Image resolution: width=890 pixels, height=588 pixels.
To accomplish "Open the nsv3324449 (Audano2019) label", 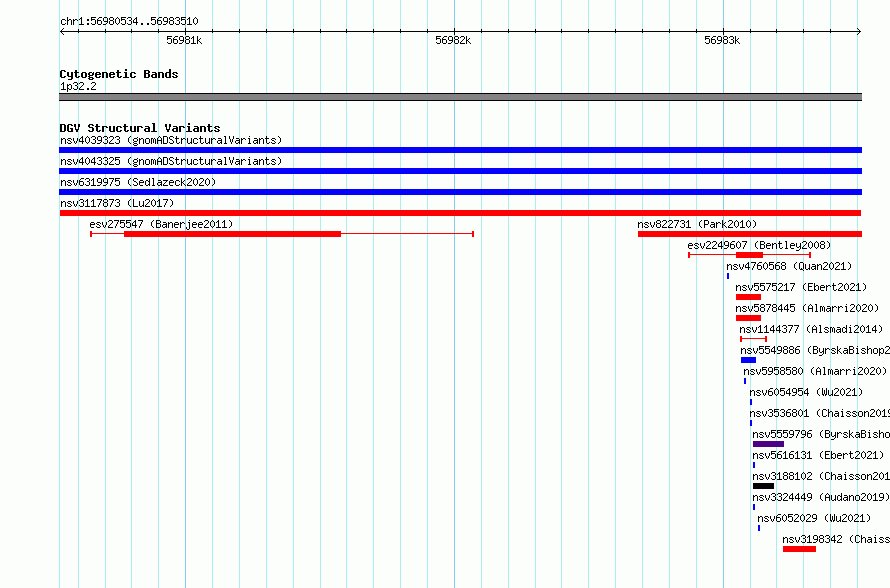I will [x=821, y=497].
